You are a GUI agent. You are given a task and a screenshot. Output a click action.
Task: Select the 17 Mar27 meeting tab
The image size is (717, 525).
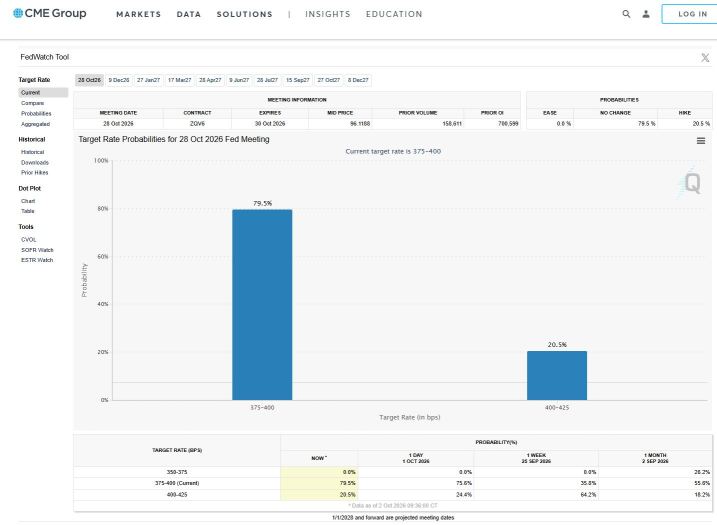pos(180,80)
